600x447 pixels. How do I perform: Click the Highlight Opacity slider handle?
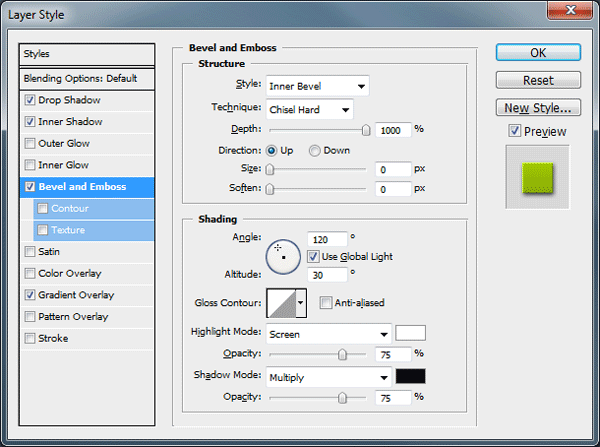342,354
